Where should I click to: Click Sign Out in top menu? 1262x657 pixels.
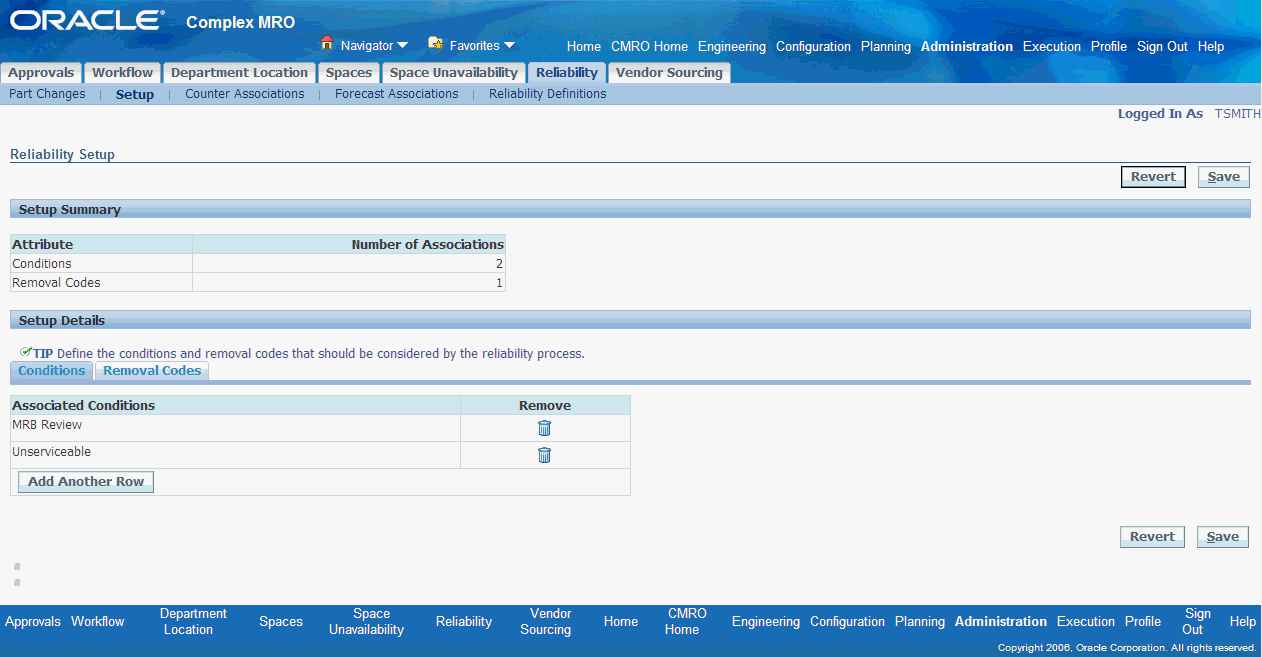coord(1162,47)
